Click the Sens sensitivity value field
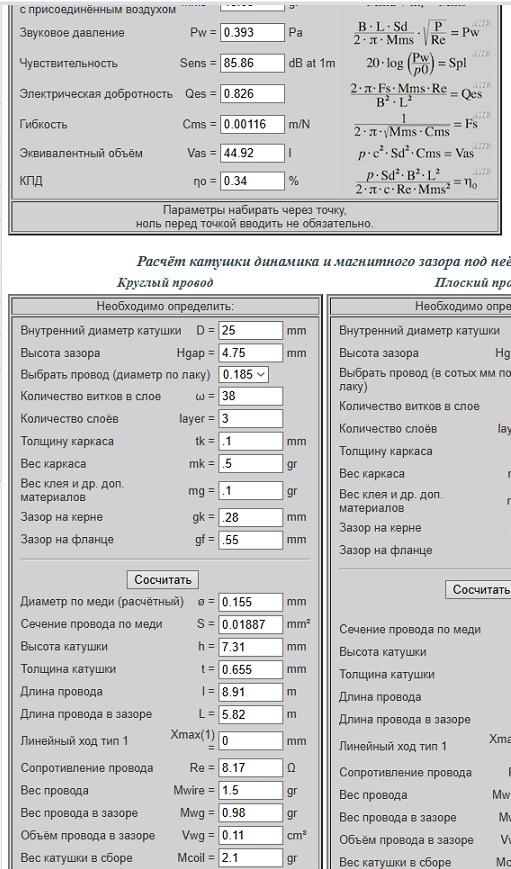The height and width of the screenshot is (869, 511). tap(252, 63)
